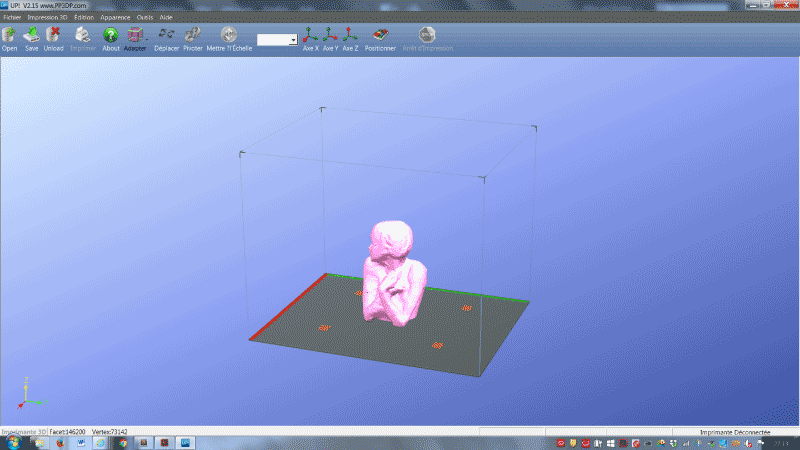
Task: Click the Action Center flag tray icon
Action: tap(761, 443)
